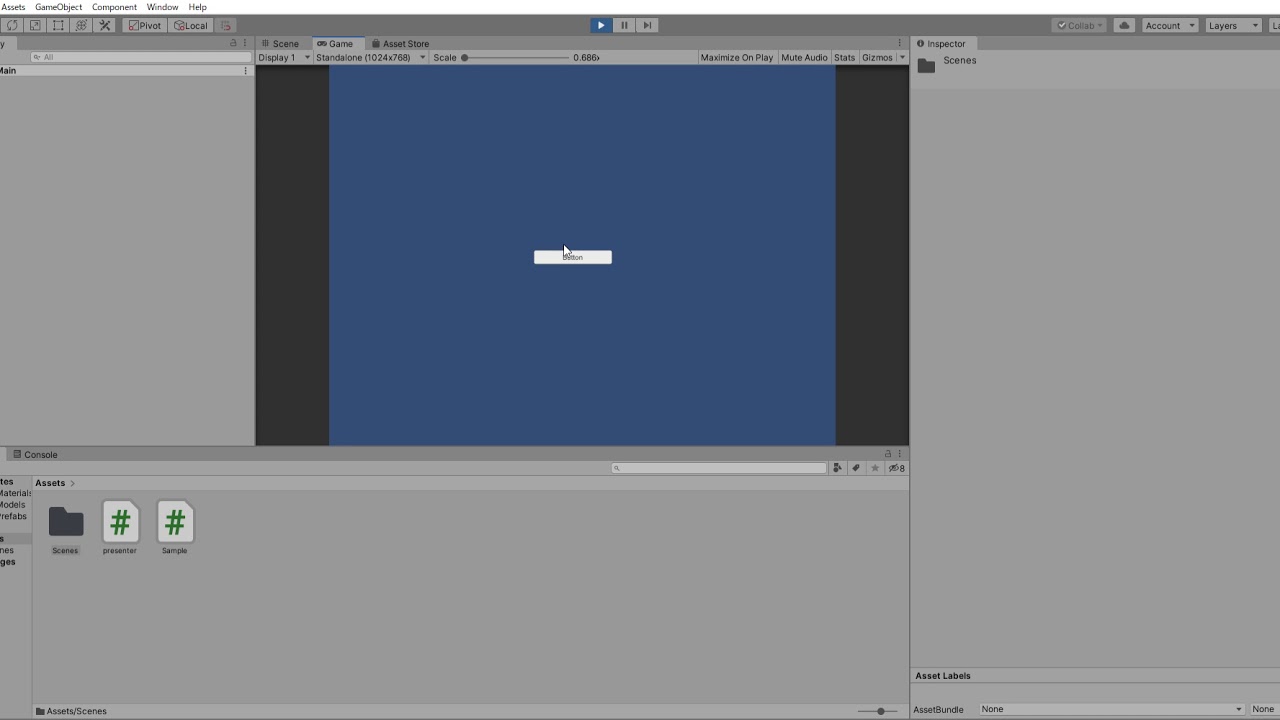1280x720 pixels.
Task: Open the Layers dropdown
Action: 1233,25
